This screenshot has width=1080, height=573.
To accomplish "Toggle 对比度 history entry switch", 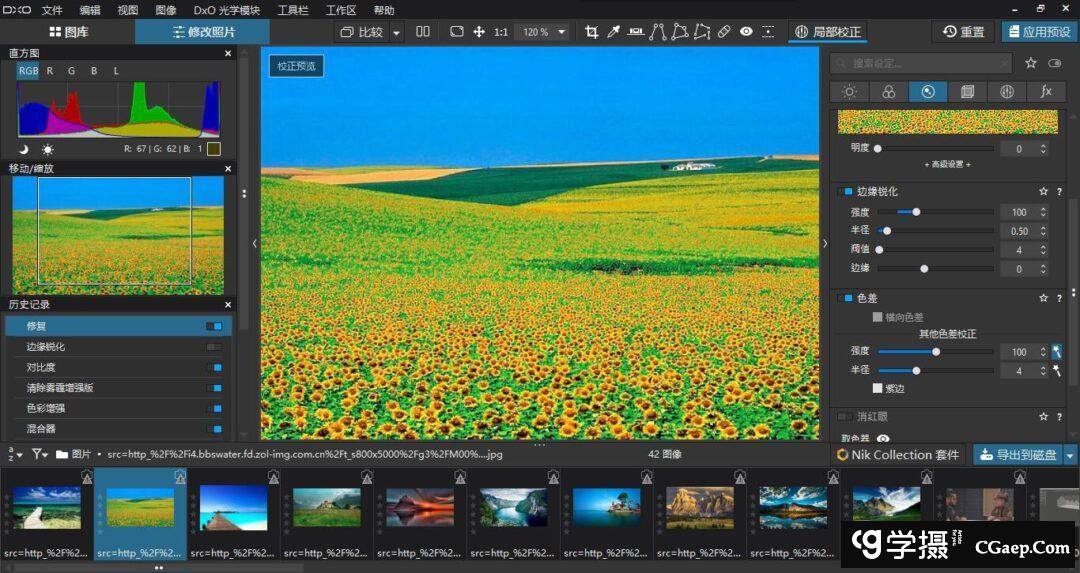I will coord(214,367).
